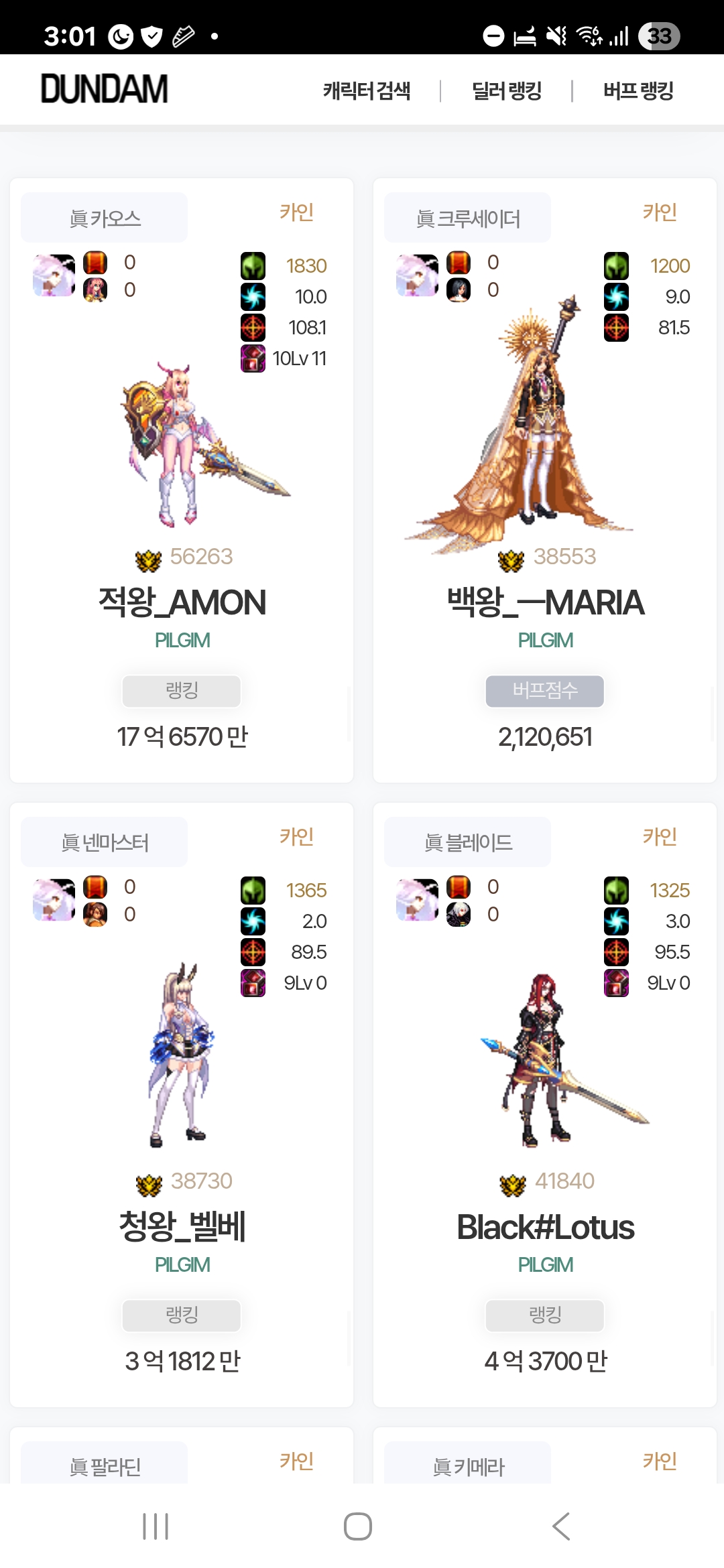Screen dimensions: 724x1568
Task: Click the blue swirl icon beside 10.0
Action: click(x=253, y=297)
